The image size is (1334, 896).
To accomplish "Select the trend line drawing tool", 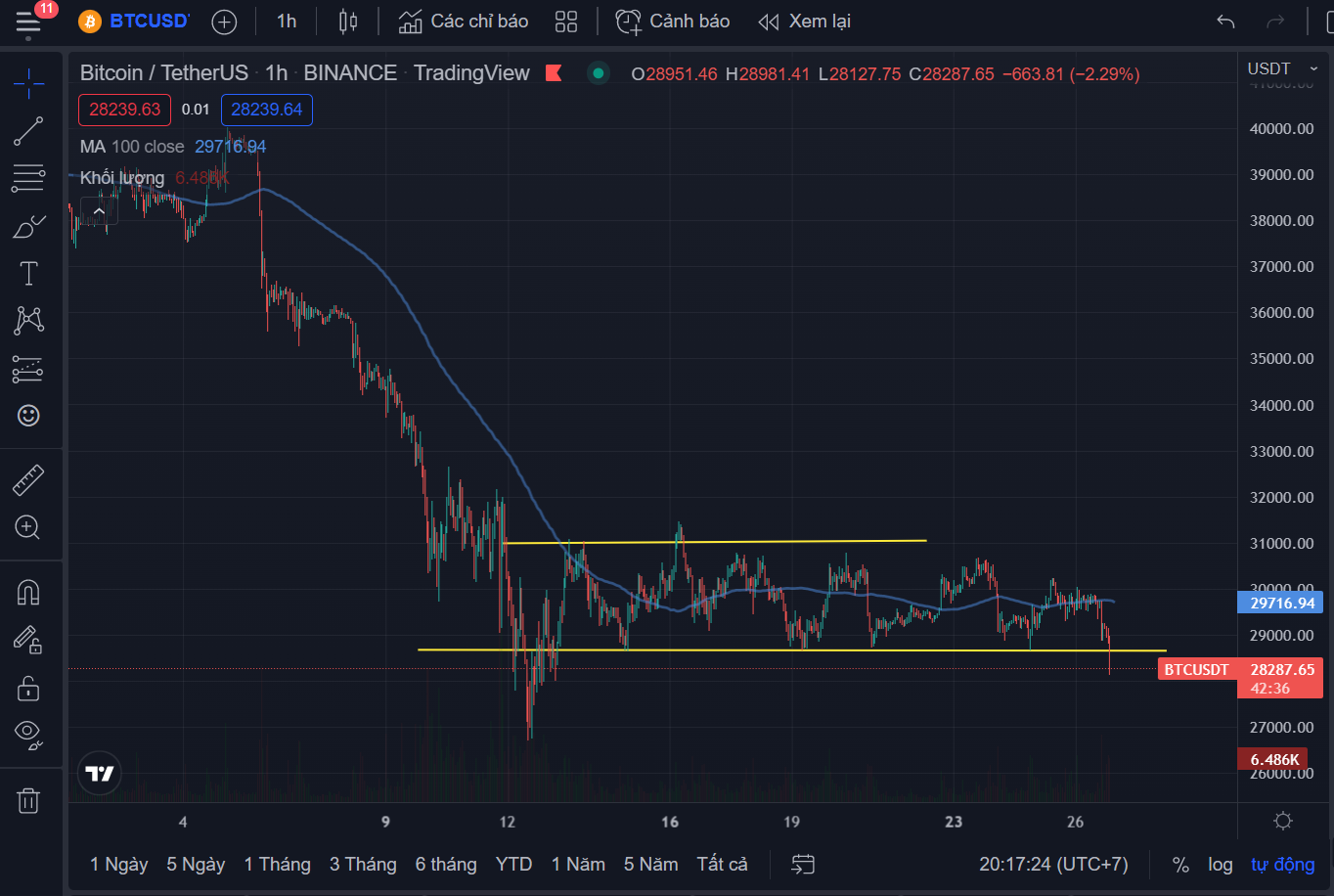I will point(28,131).
